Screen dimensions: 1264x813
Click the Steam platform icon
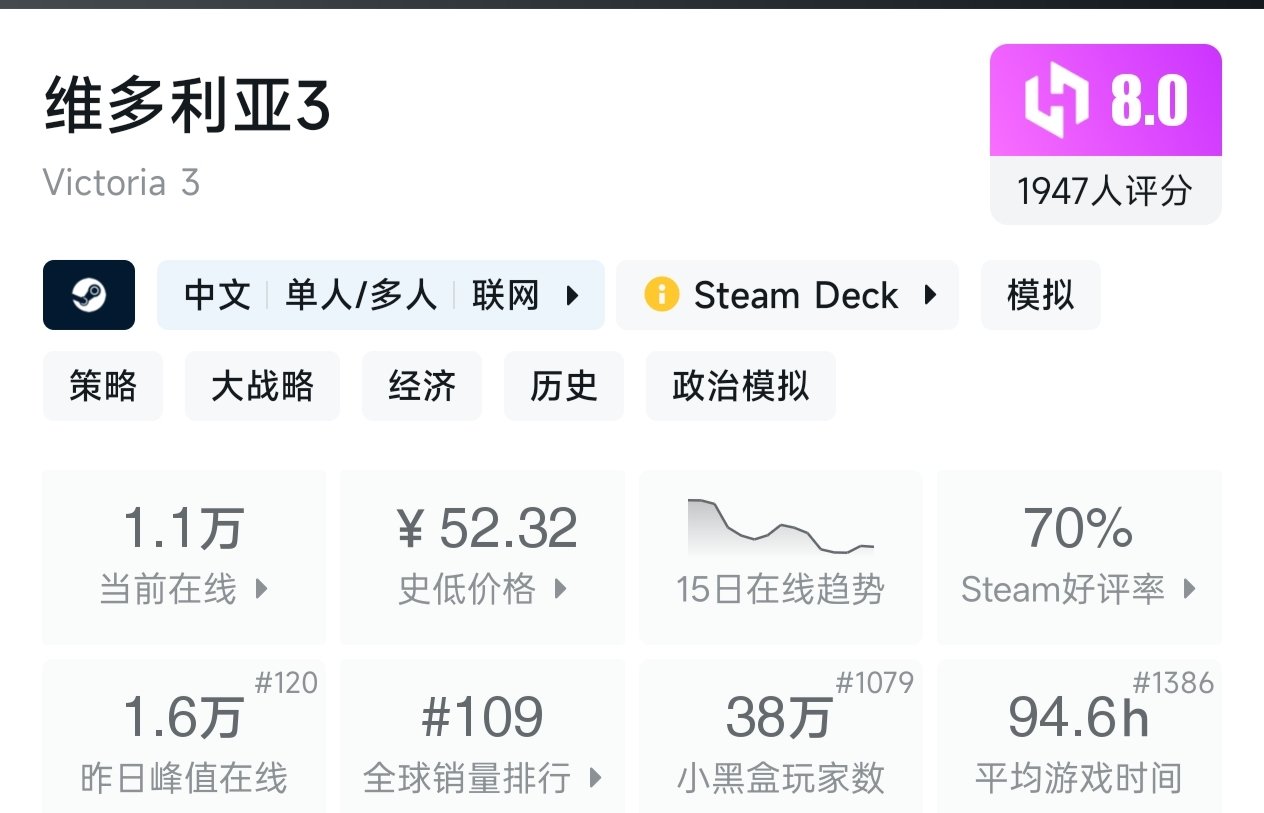pyautogui.click(x=89, y=295)
